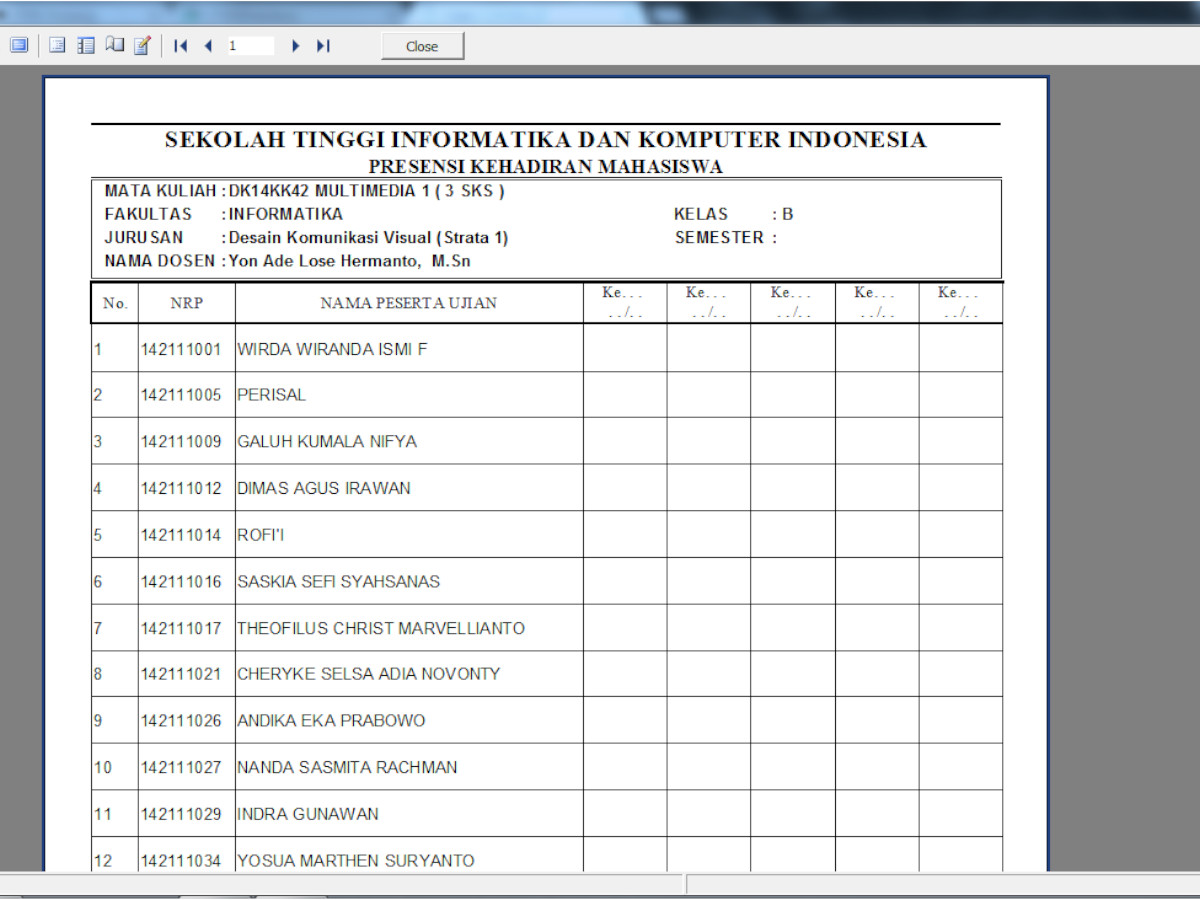The image size is (1200, 900).
Task: Click the page number input field
Action: click(249, 46)
